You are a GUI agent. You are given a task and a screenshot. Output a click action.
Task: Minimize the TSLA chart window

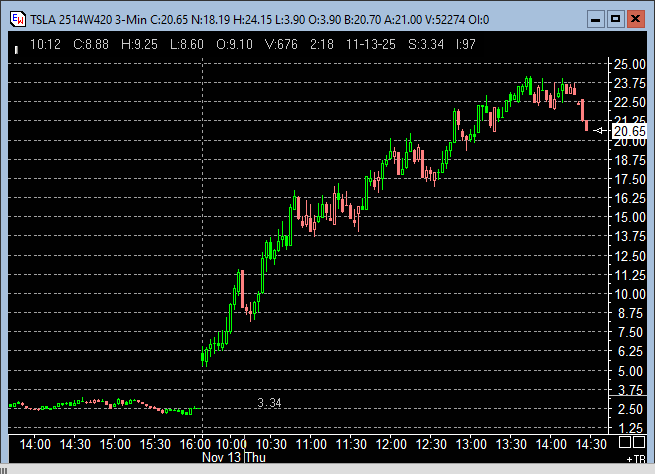[596, 17]
